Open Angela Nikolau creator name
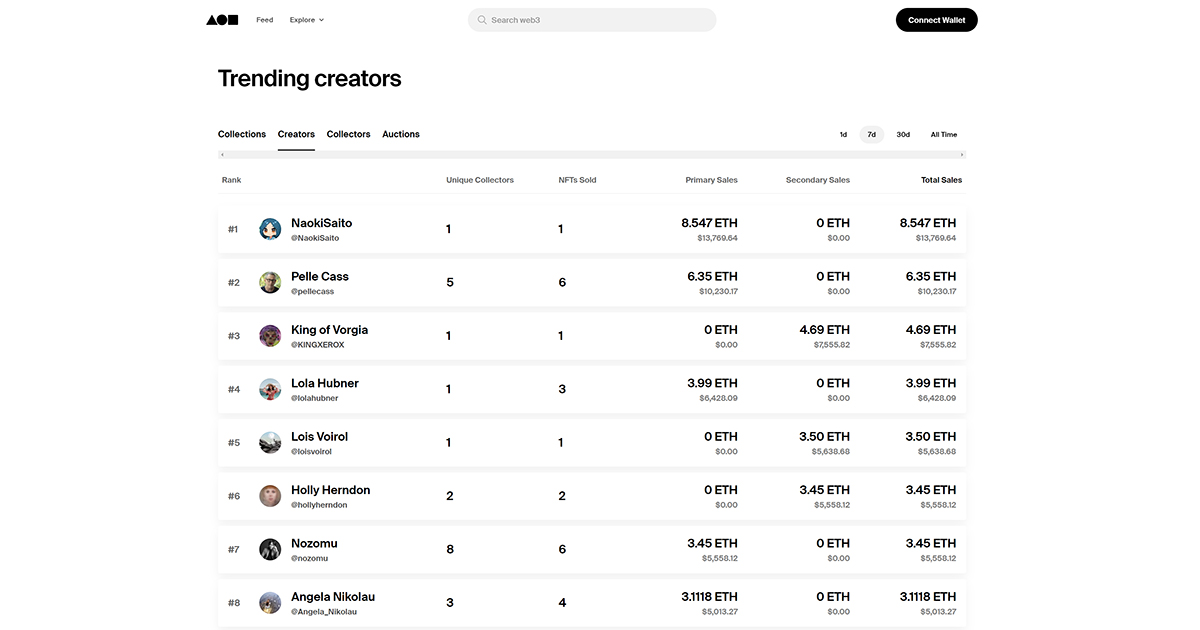This screenshot has height=630, width=1200. click(333, 597)
